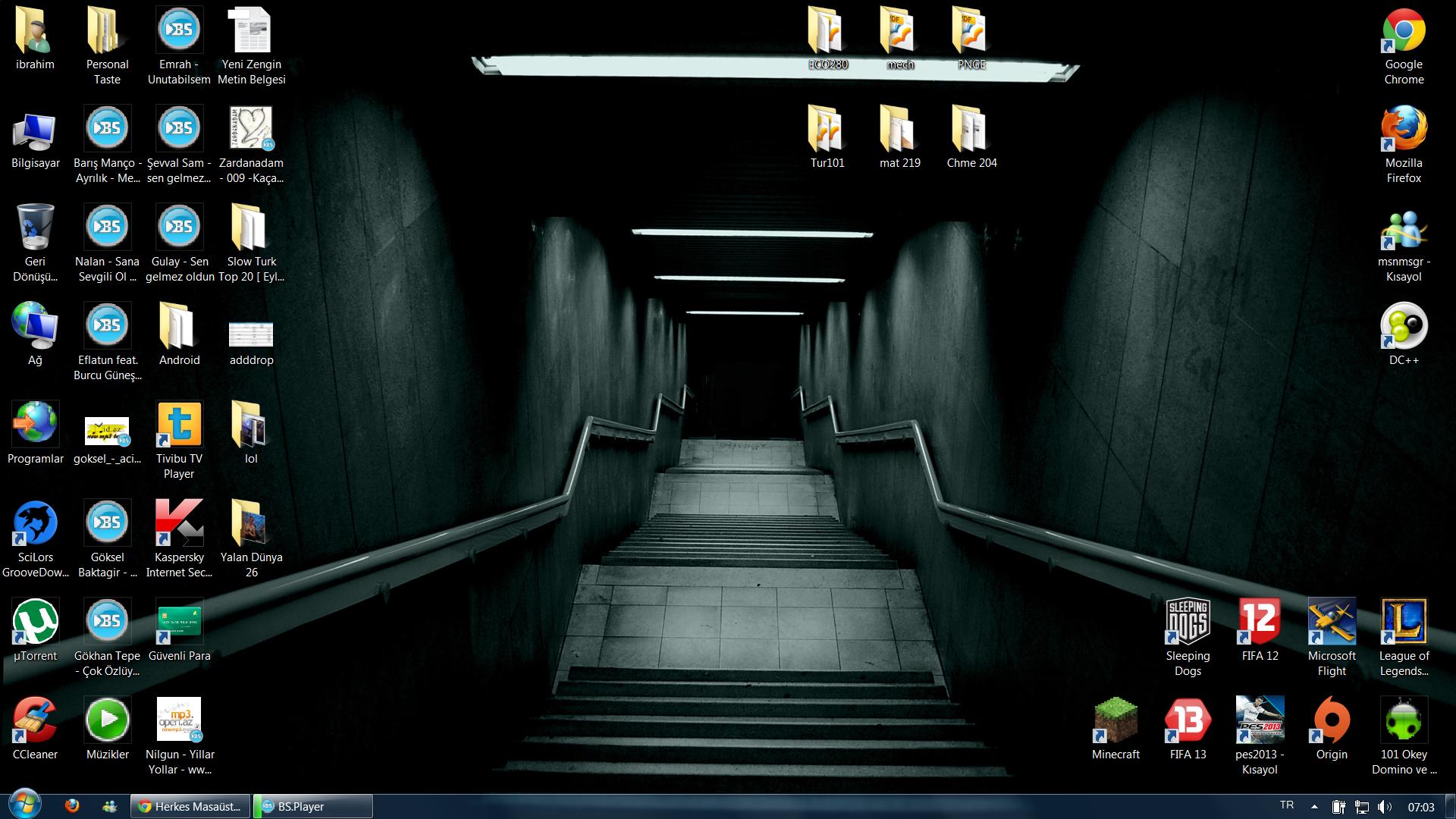Click the taskbar clock showing 07:03

pyautogui.click(x=1421, y=807)
